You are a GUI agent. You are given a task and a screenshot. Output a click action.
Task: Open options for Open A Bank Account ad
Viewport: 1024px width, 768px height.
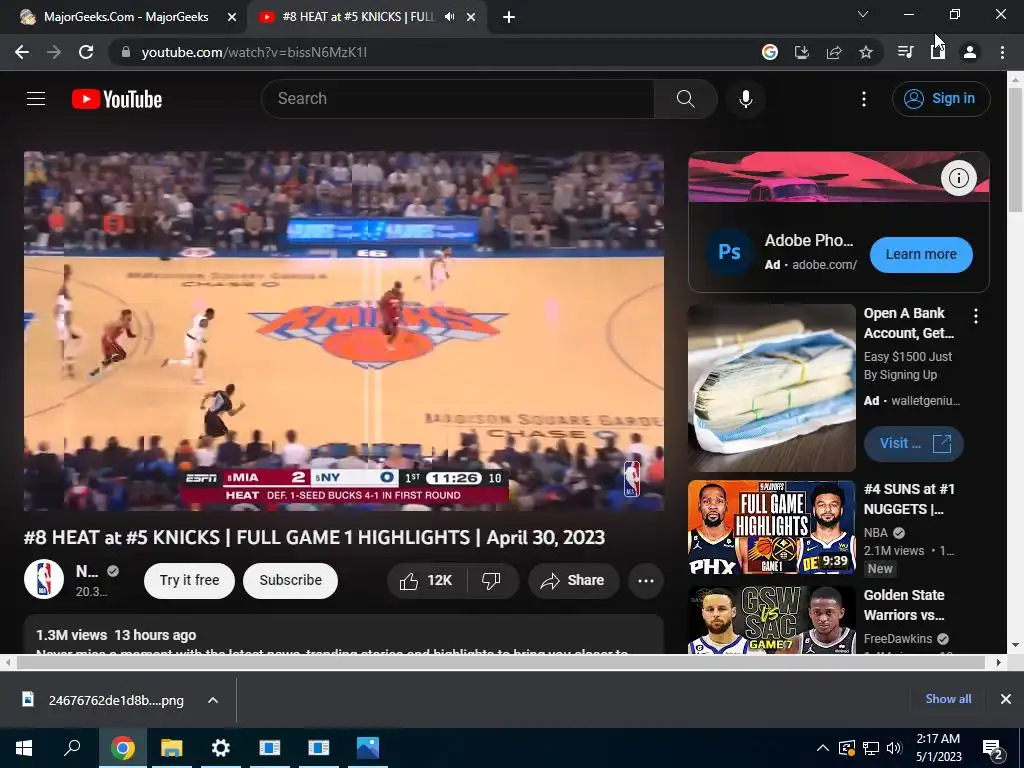coord(976,317)
